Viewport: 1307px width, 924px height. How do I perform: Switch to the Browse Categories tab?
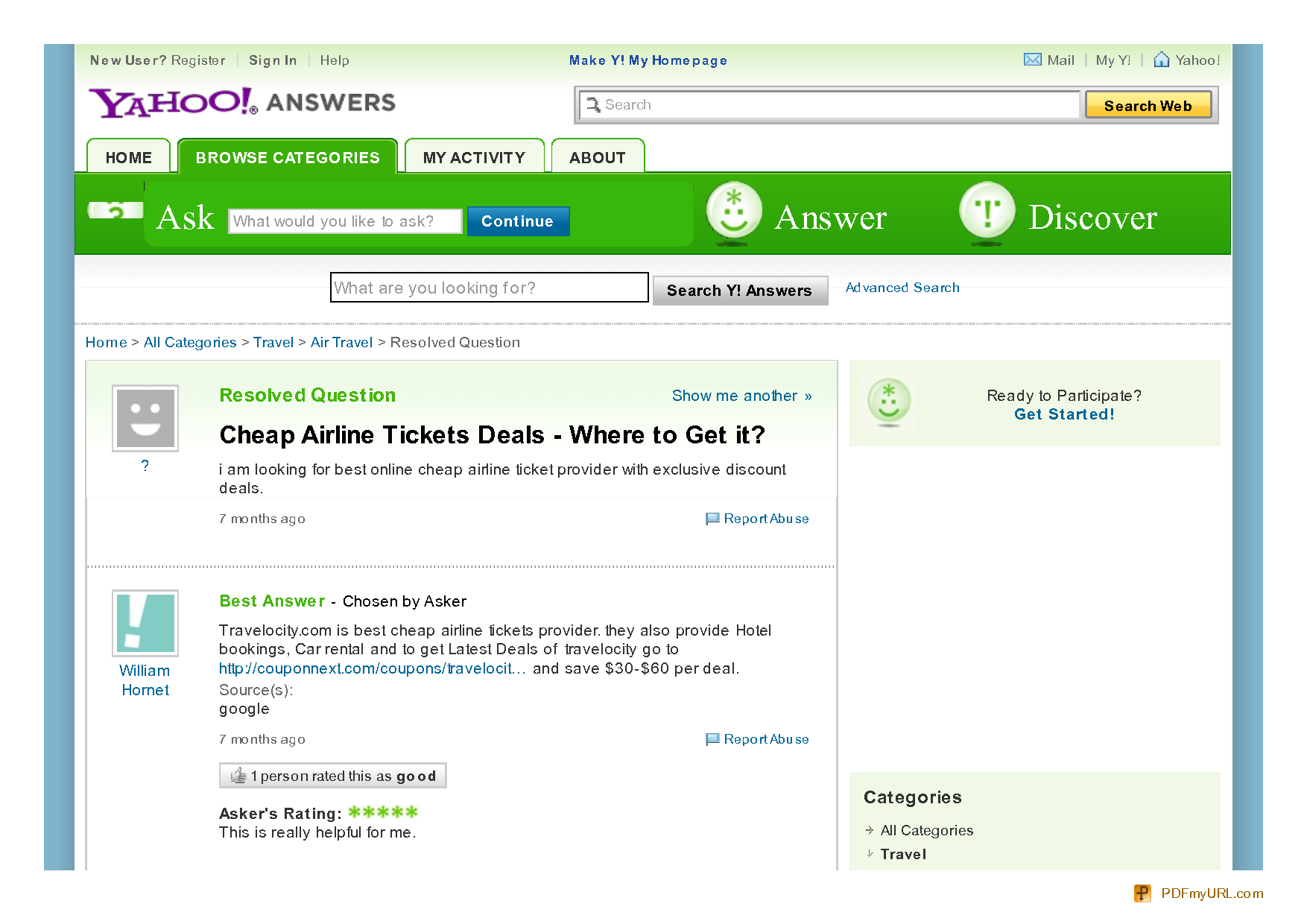pos(288,157)
